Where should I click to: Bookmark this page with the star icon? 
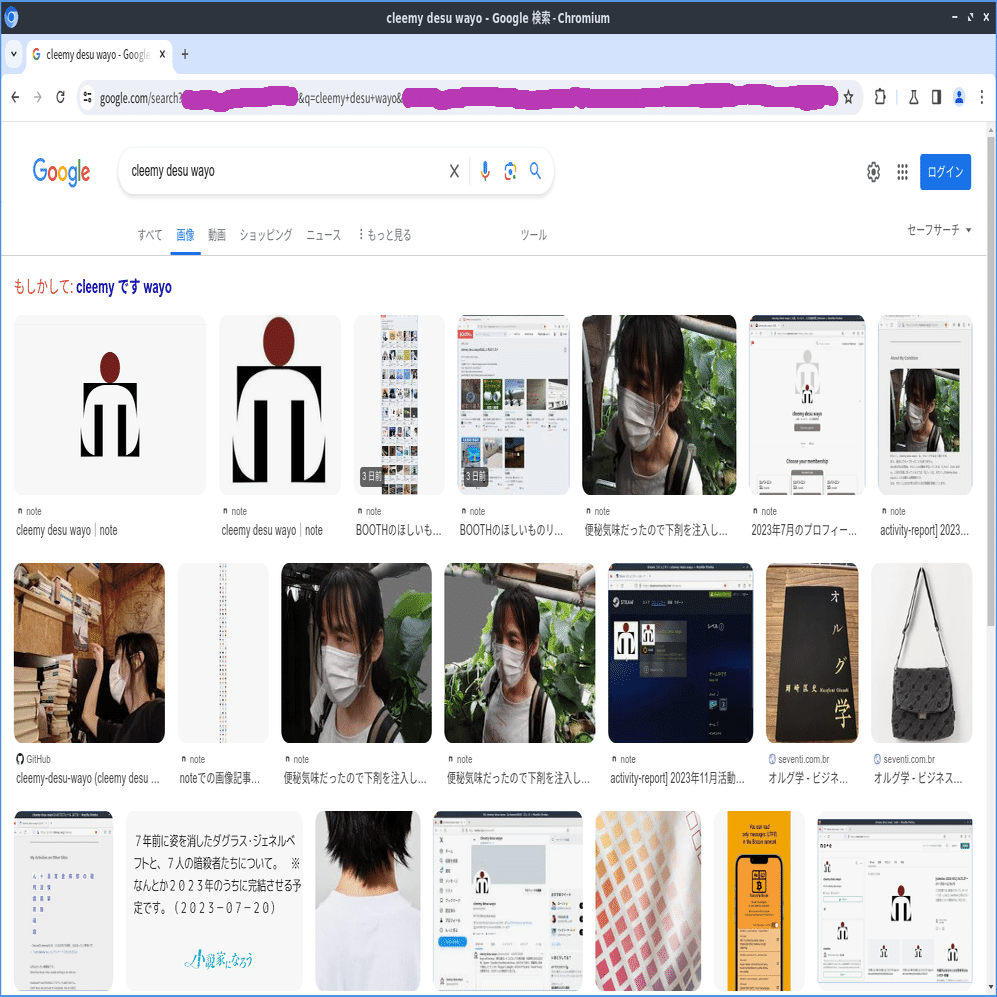point(848,97)
